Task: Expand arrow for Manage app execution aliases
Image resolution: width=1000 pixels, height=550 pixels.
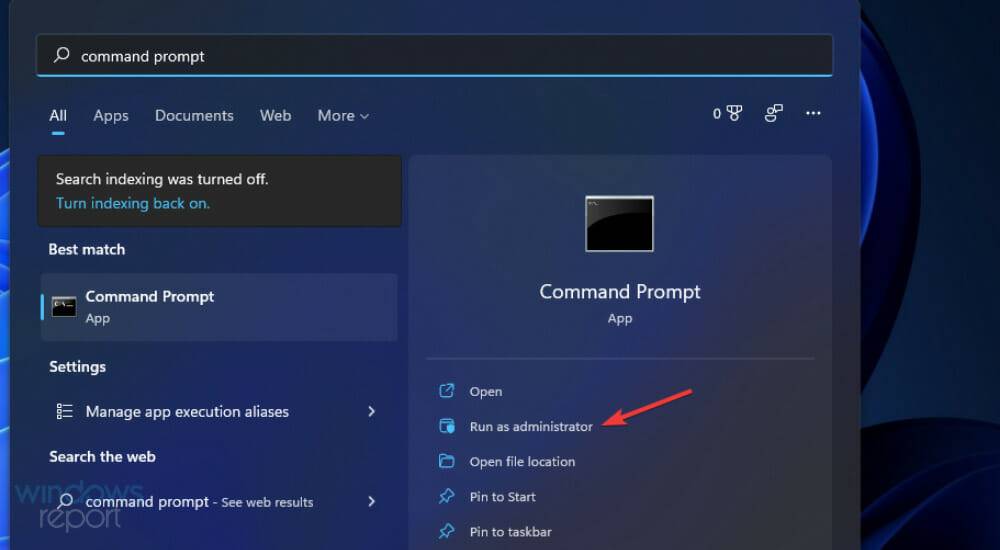Action: pyautogui.click(x=372, y=412)
